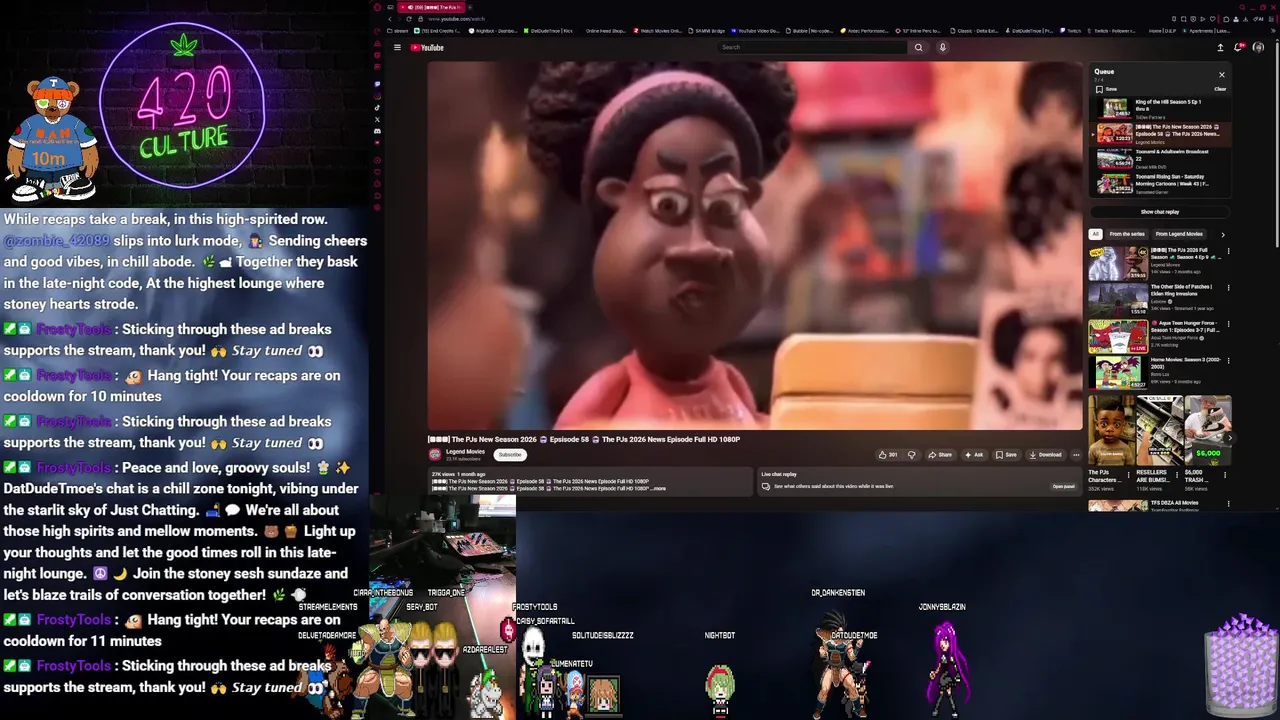
Task: Like the video with thumbs-up 301
Action: [887, 455]
